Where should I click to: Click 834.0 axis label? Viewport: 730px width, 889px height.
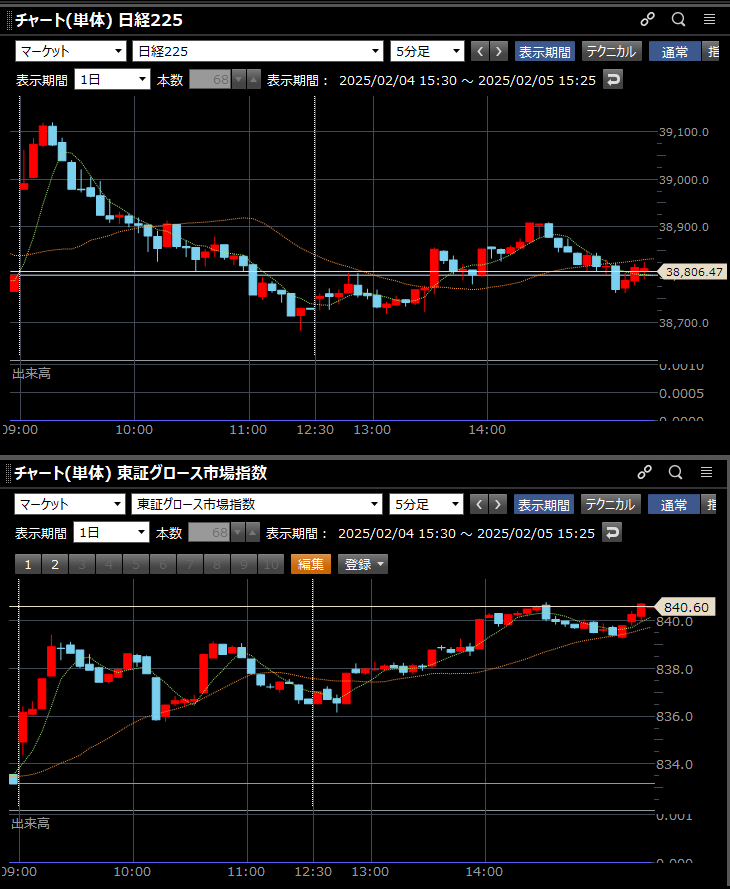coord(674,764)
